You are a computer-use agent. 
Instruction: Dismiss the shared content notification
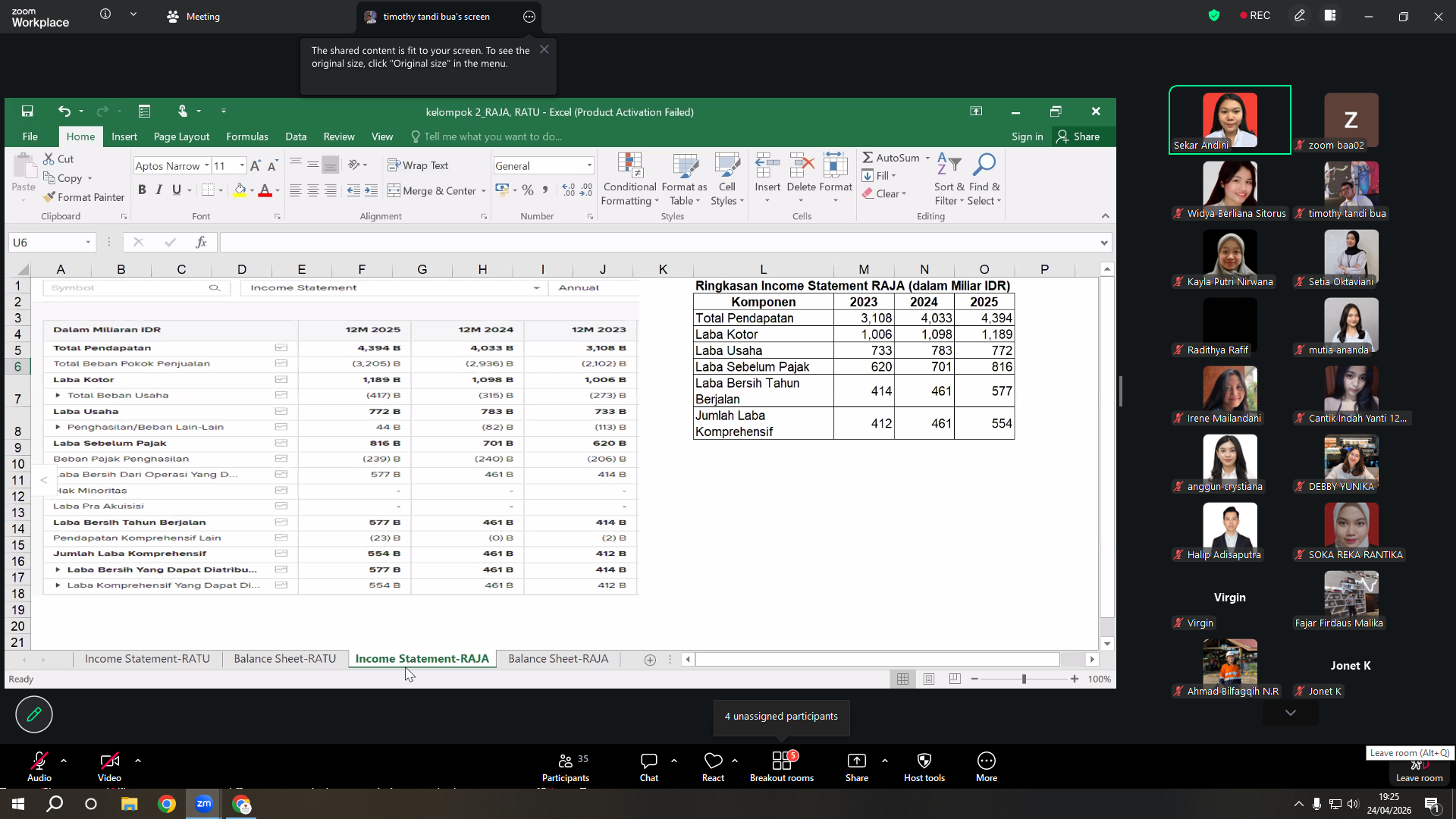pyautogui.click(x=544, y=49)
